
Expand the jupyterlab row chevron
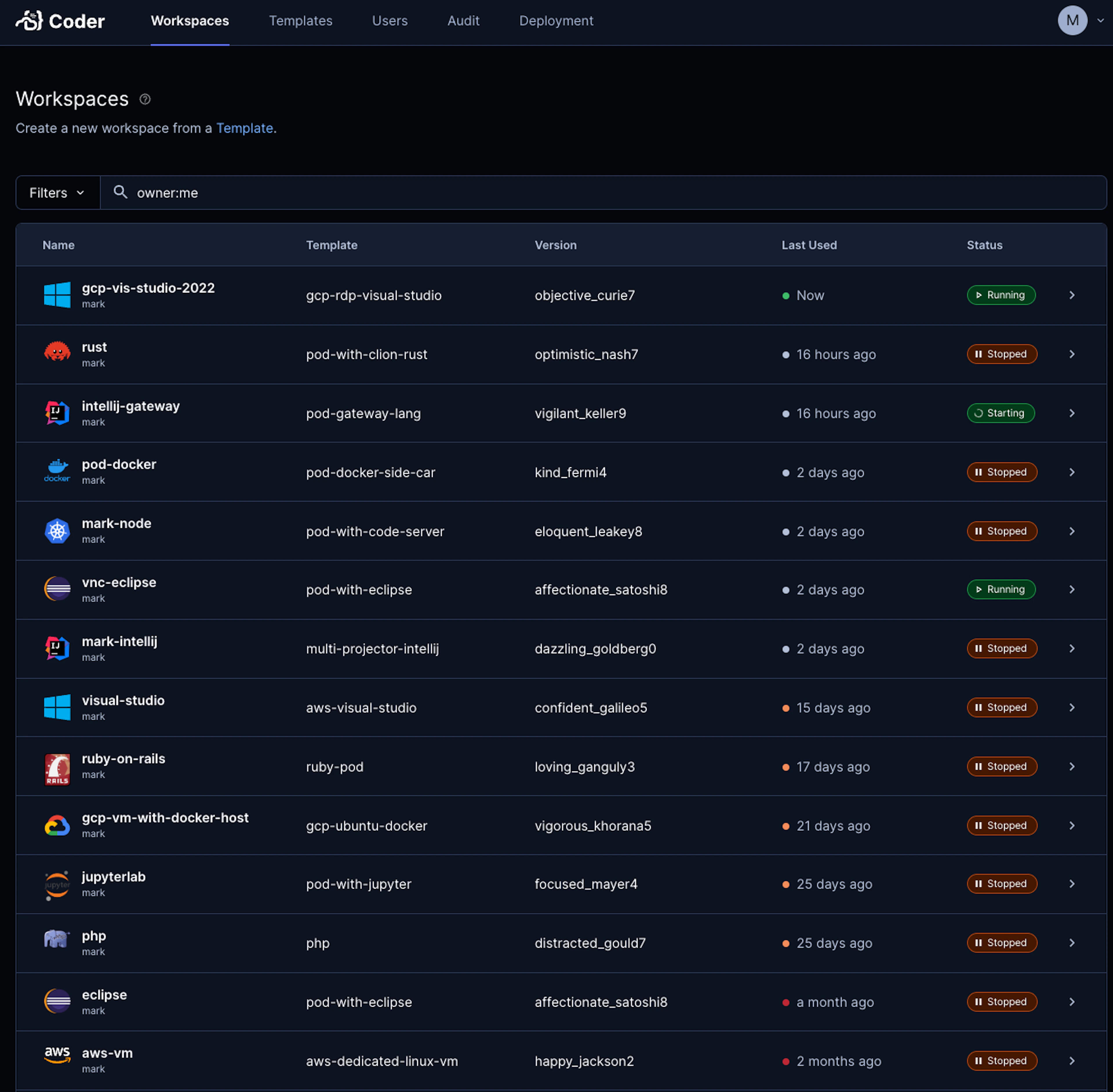coord(1072,884)
